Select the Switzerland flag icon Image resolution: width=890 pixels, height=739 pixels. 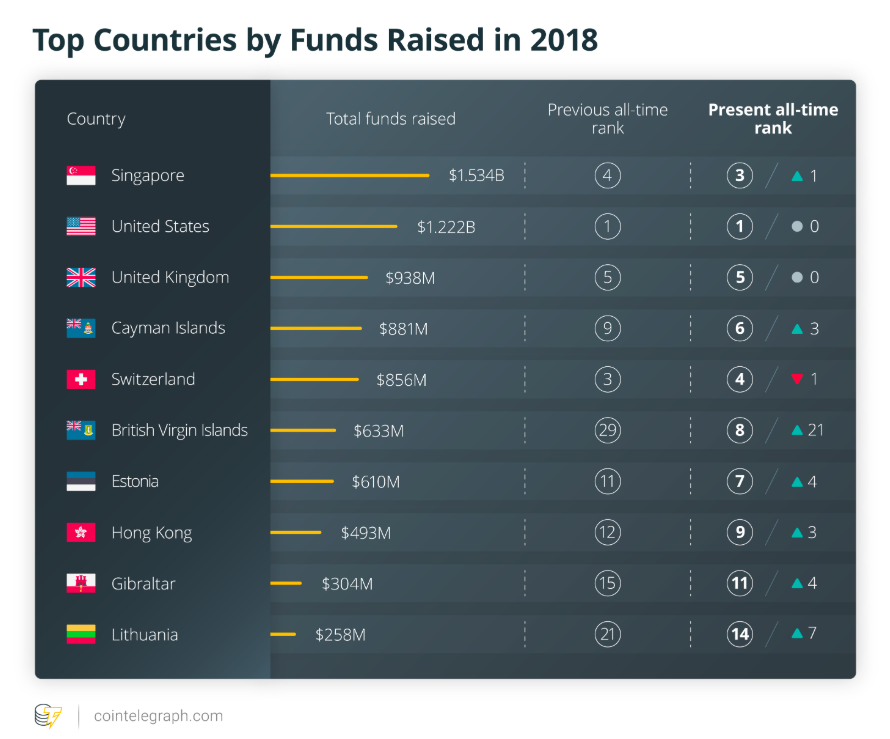(x=81, y=380)
